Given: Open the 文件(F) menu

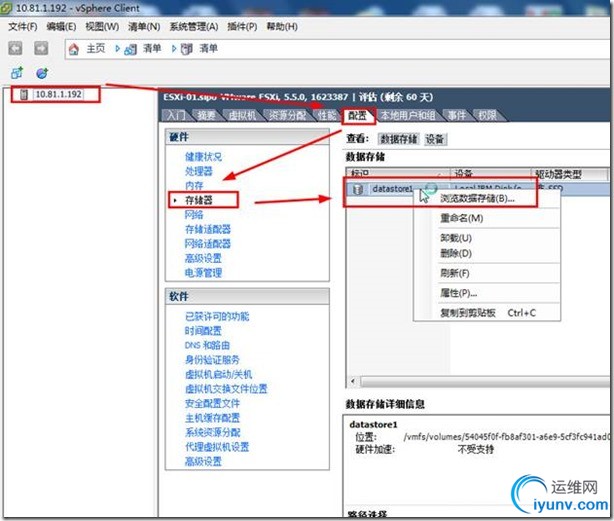Looking at the screenshot, I should tap(23, 27).
